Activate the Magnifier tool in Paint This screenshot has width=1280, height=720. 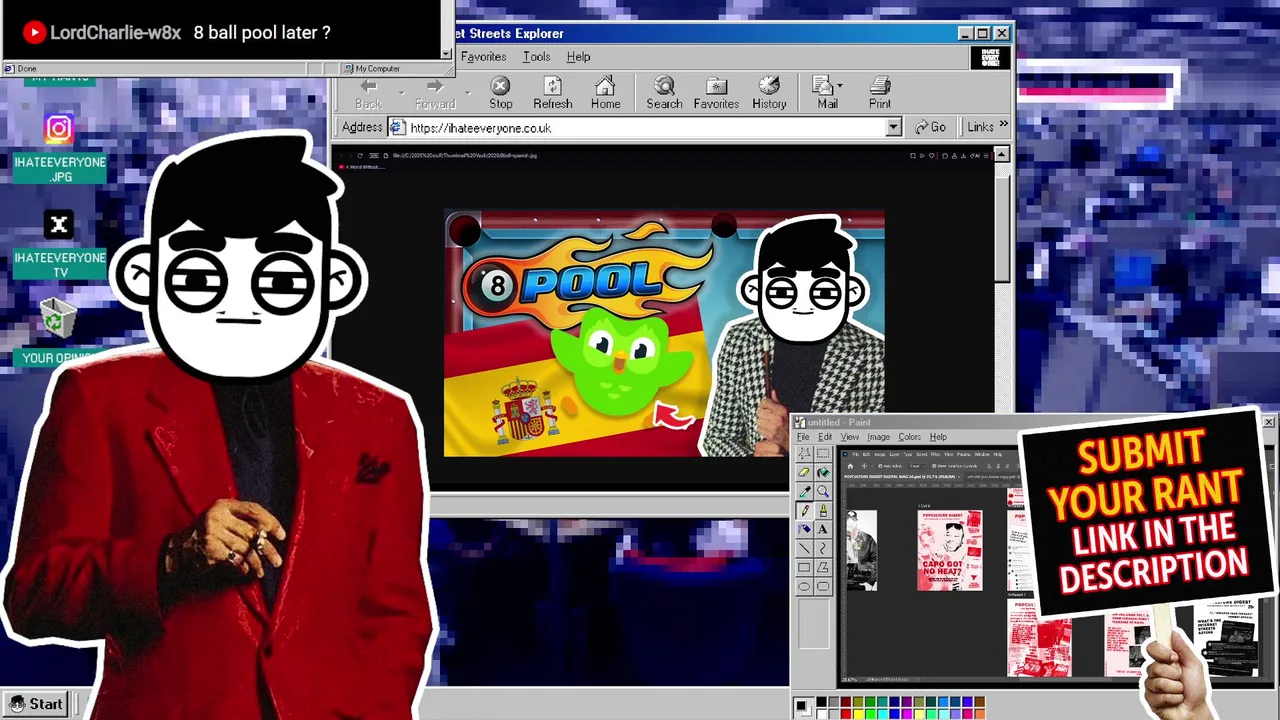[823, 492]
